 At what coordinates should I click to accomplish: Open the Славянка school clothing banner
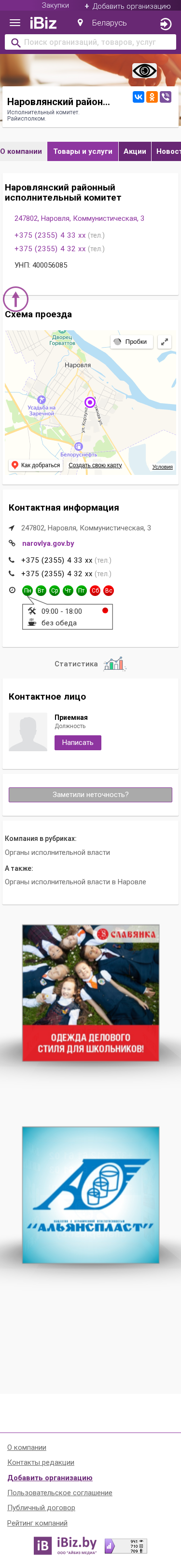(90, 993)
